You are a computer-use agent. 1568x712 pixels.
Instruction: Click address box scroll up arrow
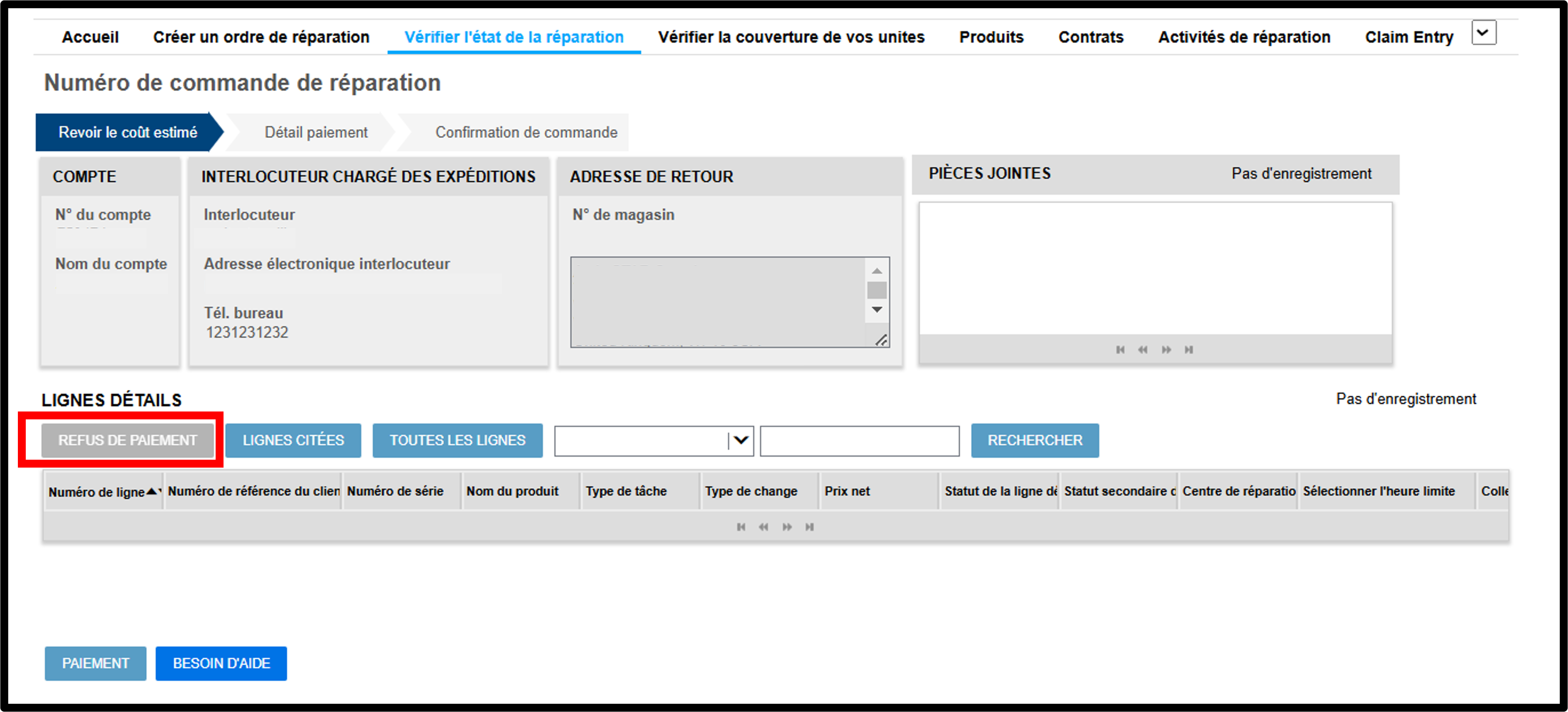877,271
